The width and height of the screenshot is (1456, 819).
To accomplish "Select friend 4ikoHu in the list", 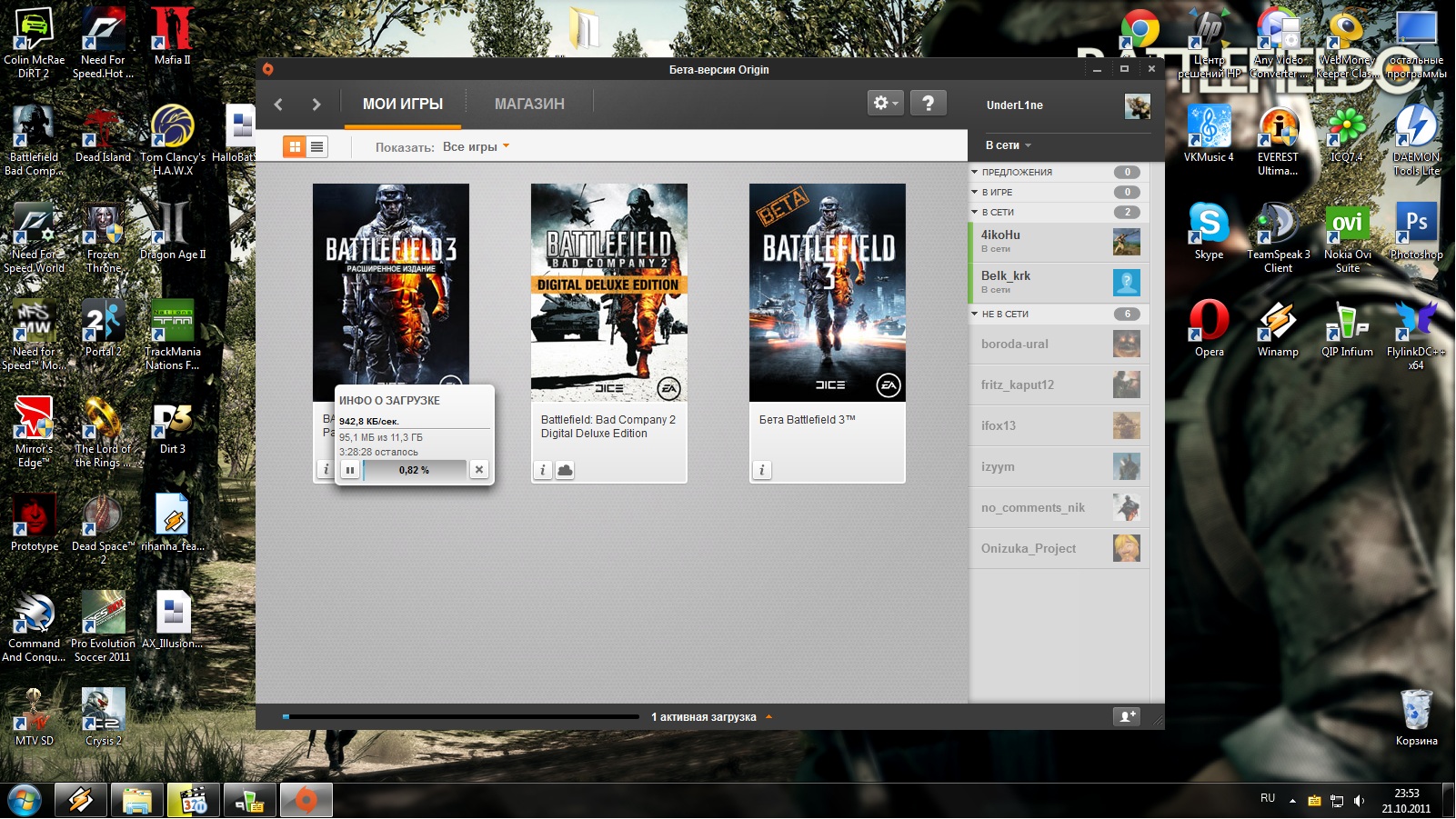I will pyautogui.click(x=1059, y=242).
